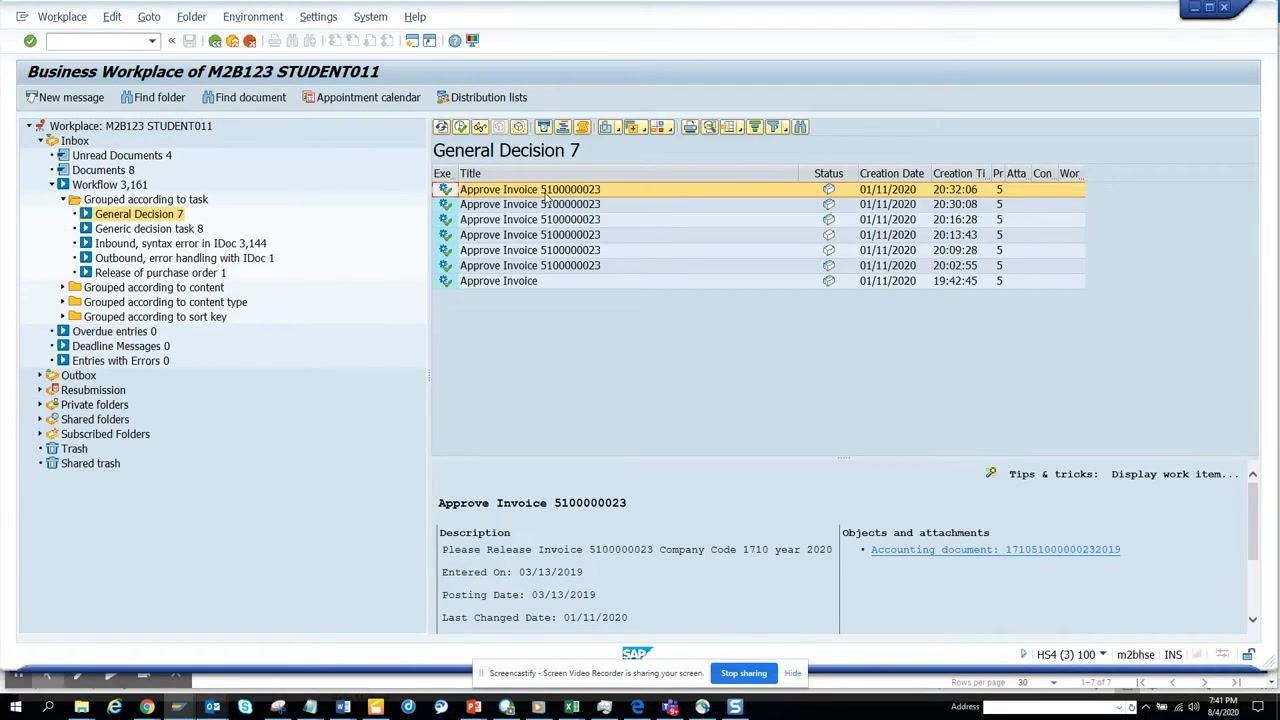This screenshot has height=720, width=1280.
Task: Select the Approve Invoice row created 19:42:45
Action: click(x=758, y=281)
